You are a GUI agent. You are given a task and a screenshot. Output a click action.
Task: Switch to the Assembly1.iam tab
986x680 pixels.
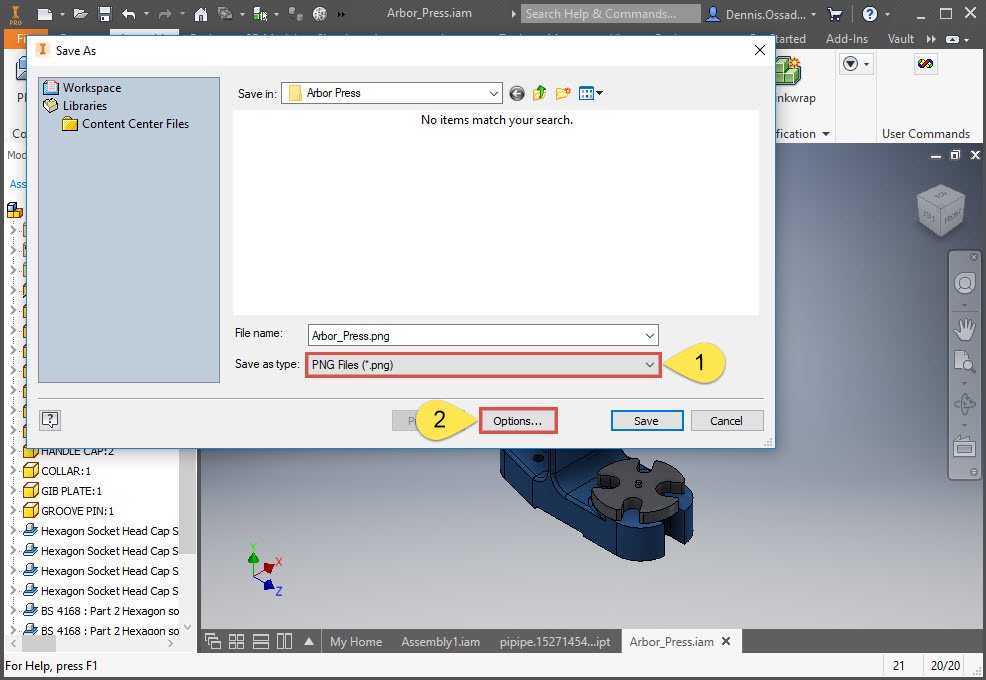click(x=440, y=641)
